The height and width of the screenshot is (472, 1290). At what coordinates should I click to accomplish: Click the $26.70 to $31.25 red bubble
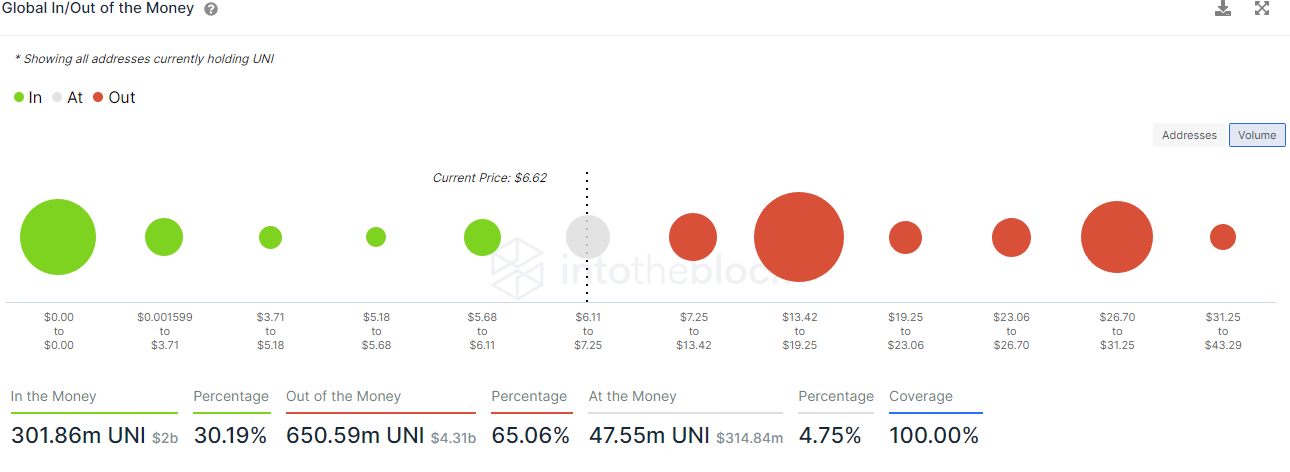click(x=1116, y=237)
